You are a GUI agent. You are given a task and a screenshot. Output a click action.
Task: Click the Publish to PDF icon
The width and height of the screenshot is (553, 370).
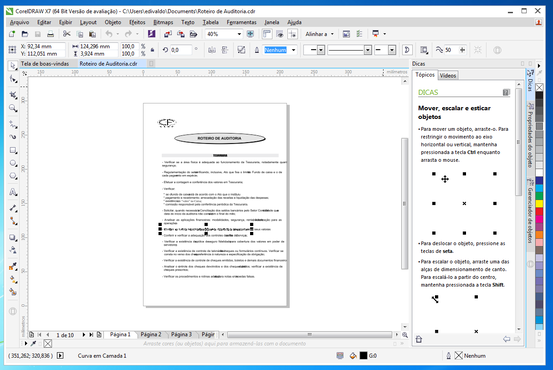[193, 34]
